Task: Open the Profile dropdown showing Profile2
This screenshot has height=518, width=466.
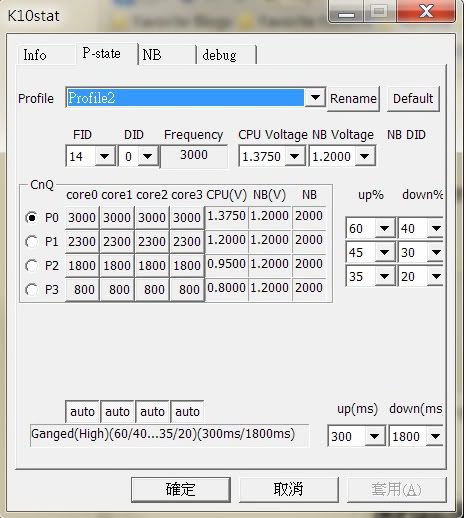Action: click(x=195, y=98)
